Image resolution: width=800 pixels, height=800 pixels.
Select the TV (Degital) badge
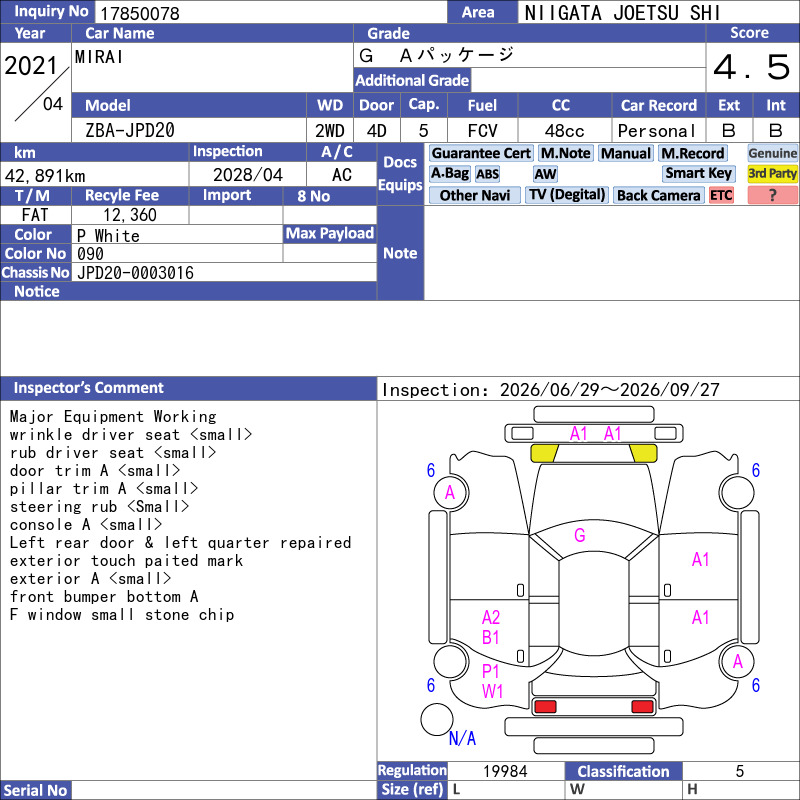point(567,195)
